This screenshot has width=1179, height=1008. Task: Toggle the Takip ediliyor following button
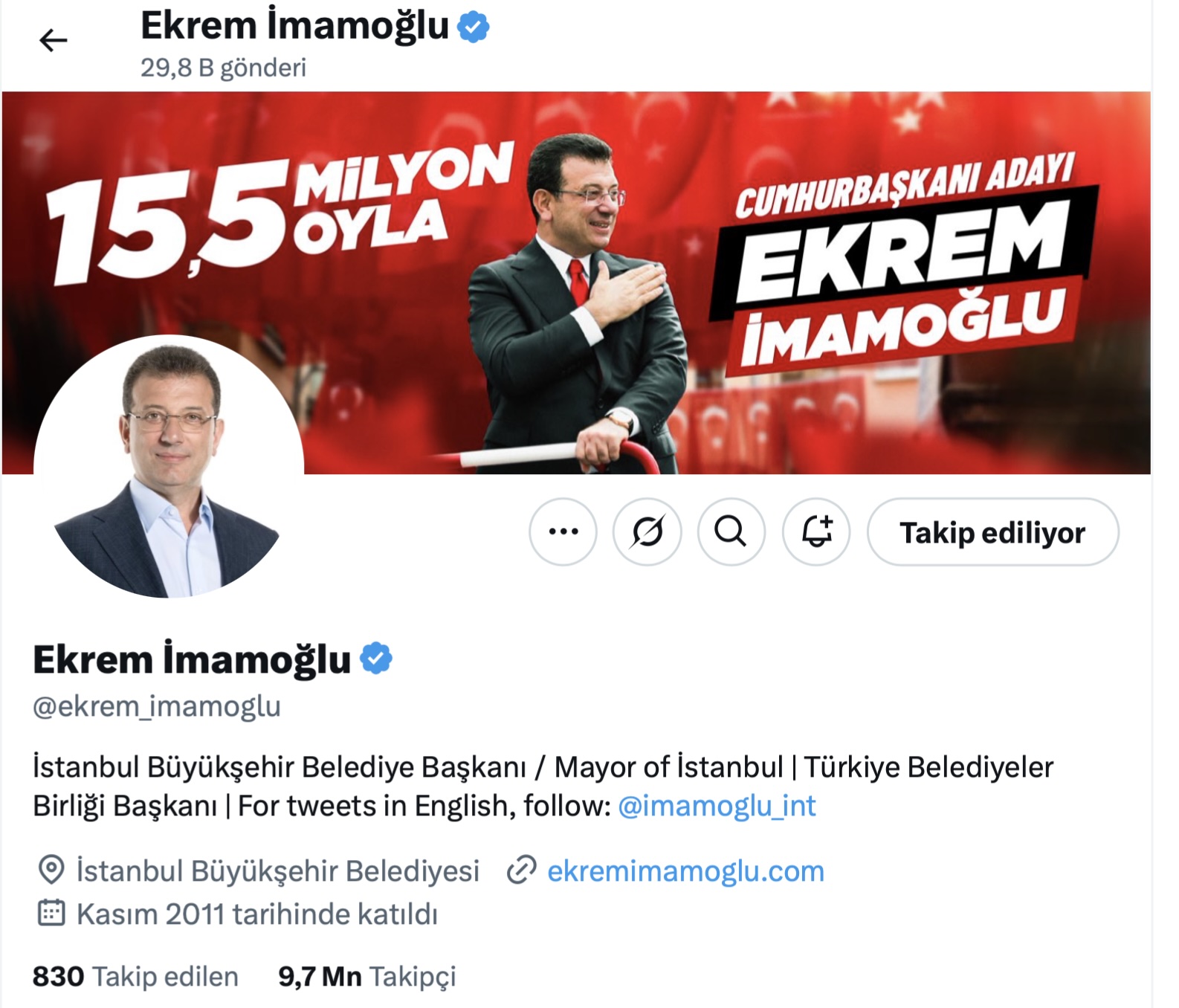pyautogui.click(x=992, y=532)
